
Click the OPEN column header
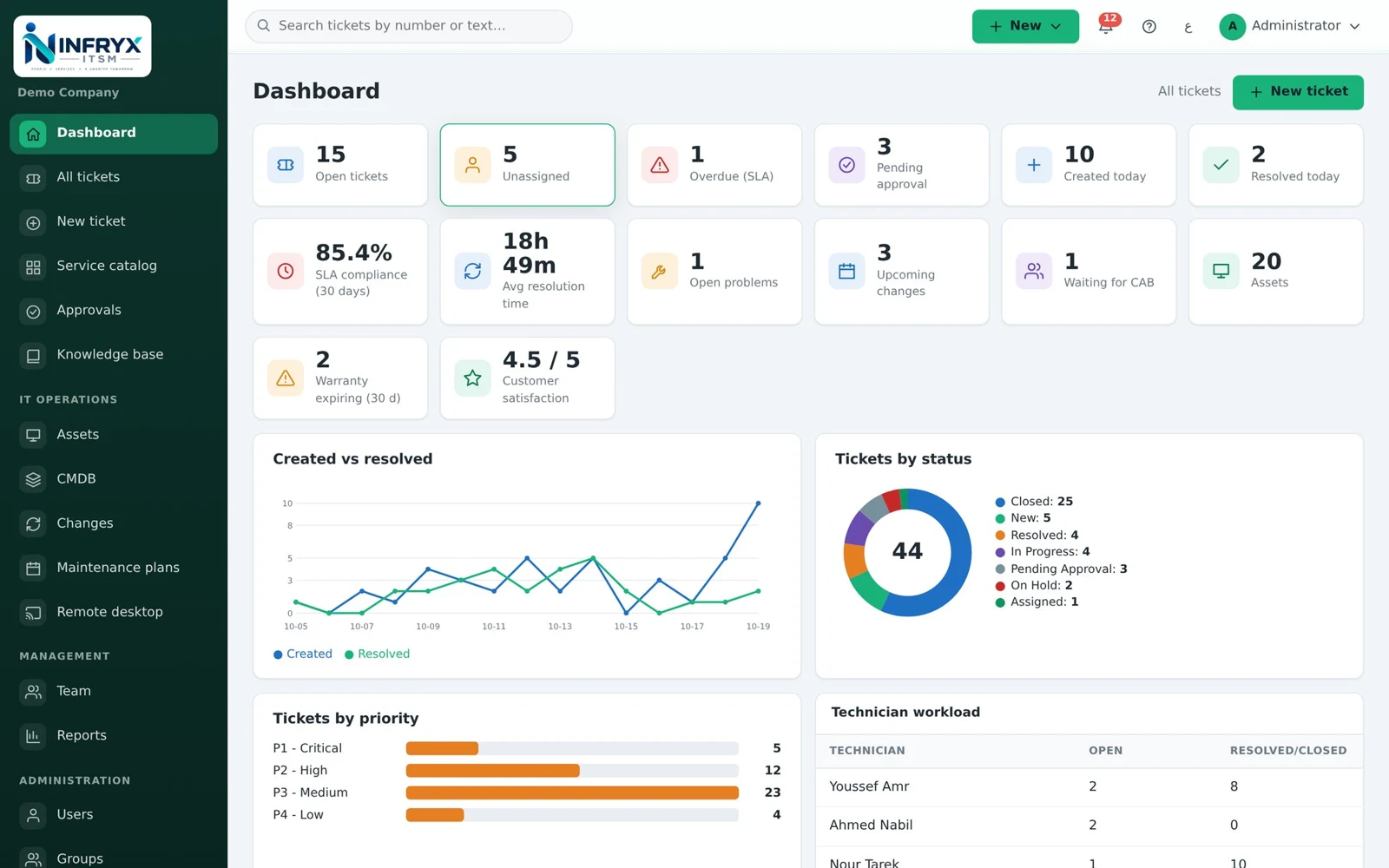[x=1105, y=751]
